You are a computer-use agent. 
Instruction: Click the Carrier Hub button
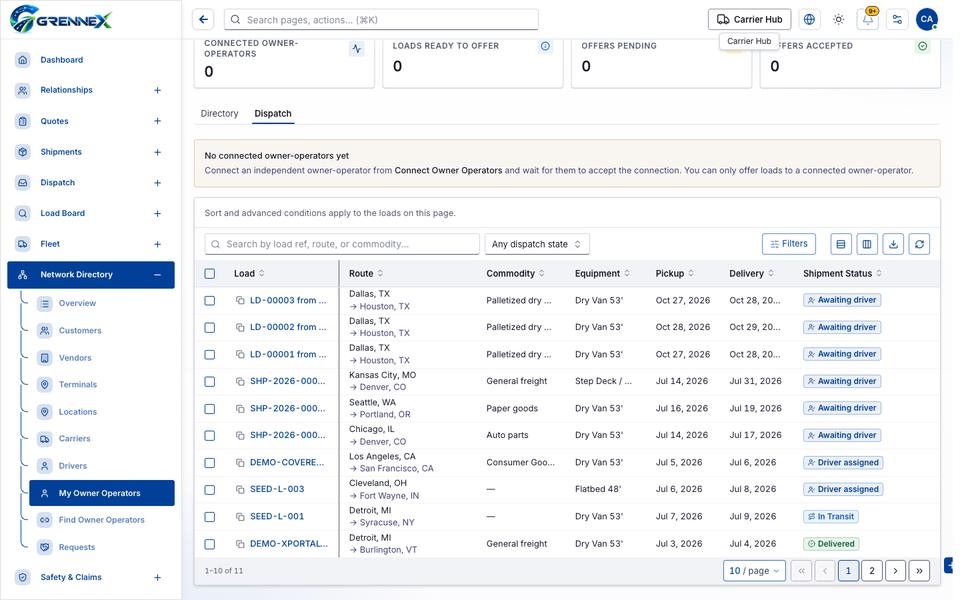click(749, 20)
